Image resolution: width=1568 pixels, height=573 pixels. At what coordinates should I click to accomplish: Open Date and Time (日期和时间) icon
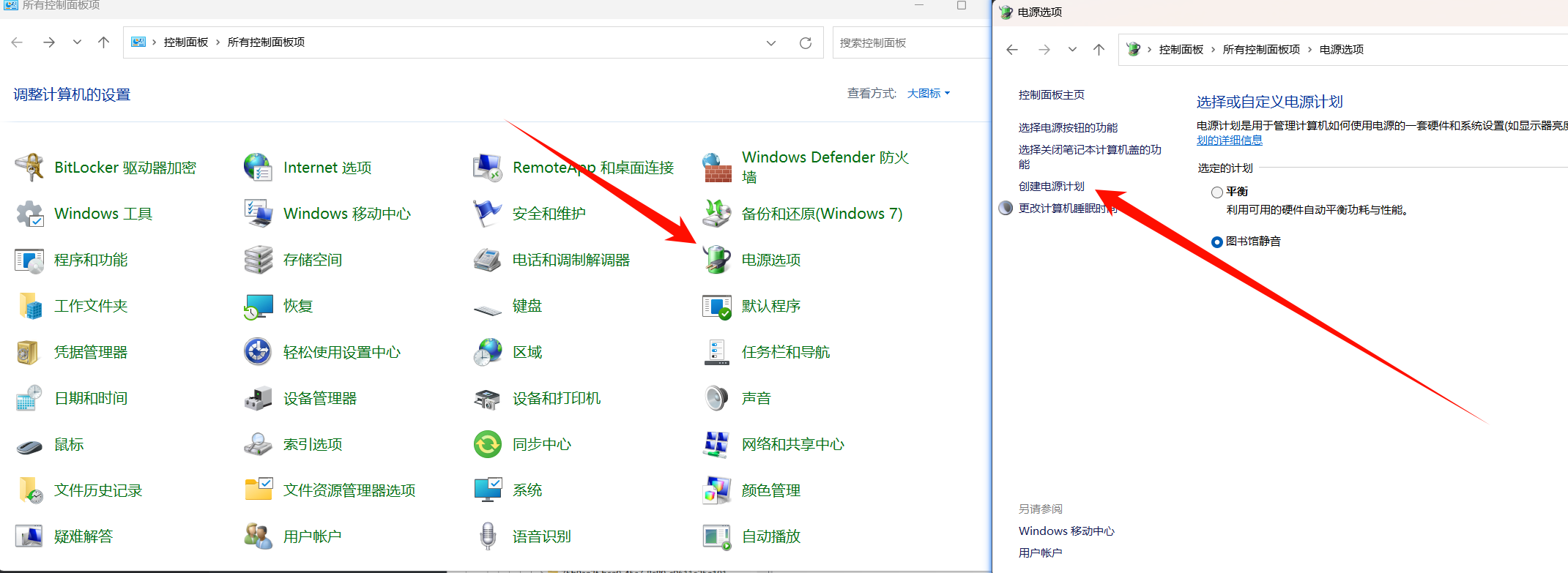[x=29, y=398]
